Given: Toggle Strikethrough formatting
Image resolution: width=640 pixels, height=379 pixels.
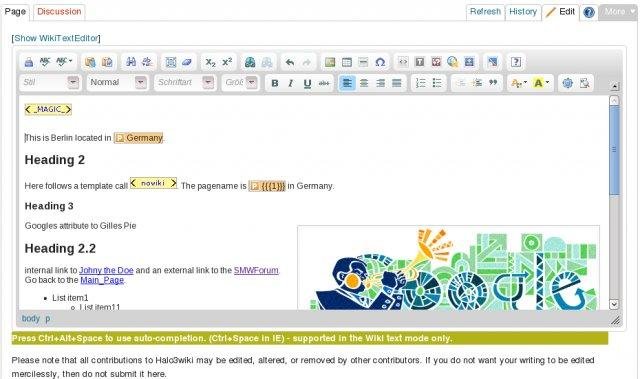Looking at the screenshot, I should point(324,83).
